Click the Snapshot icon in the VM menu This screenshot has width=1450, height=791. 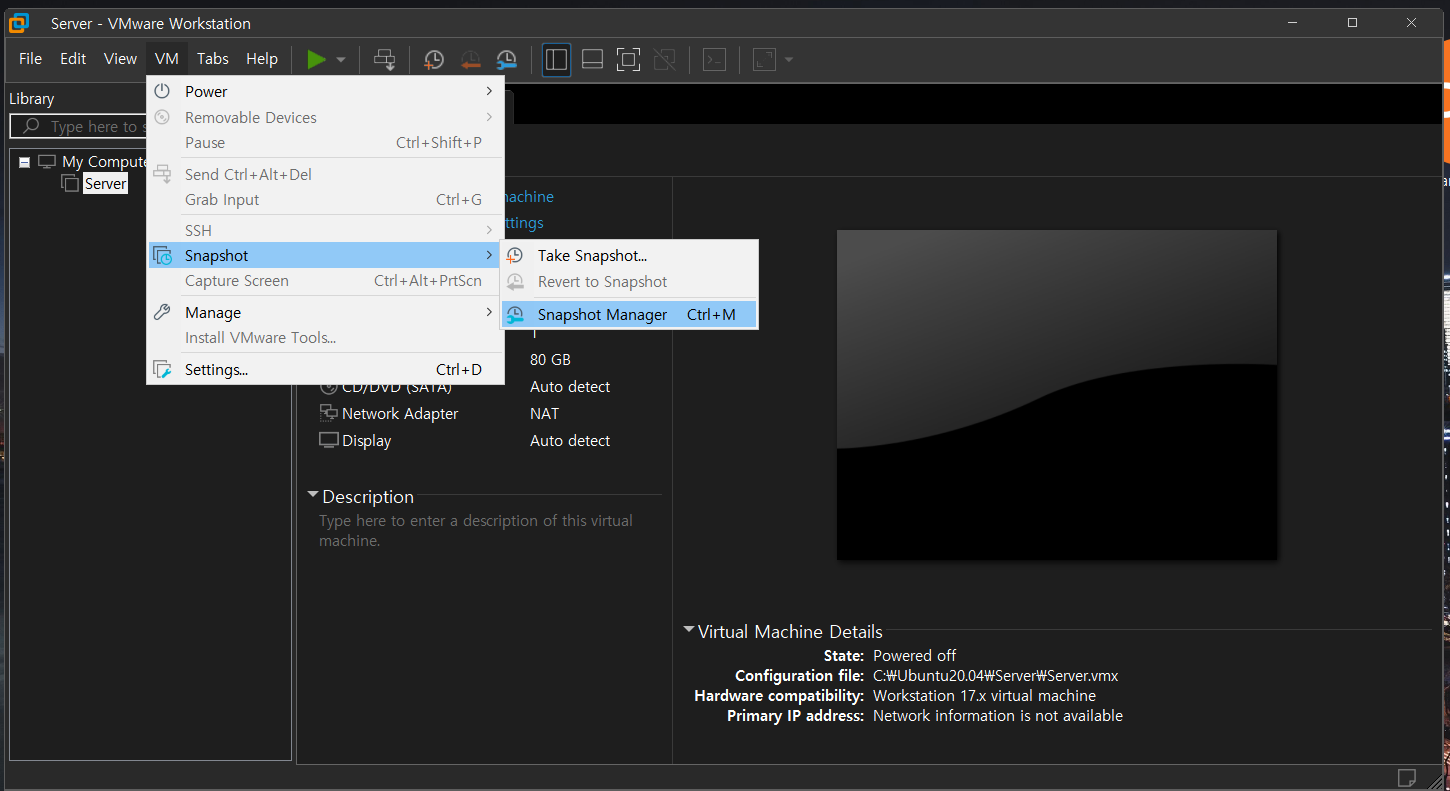tap(162, 256)
